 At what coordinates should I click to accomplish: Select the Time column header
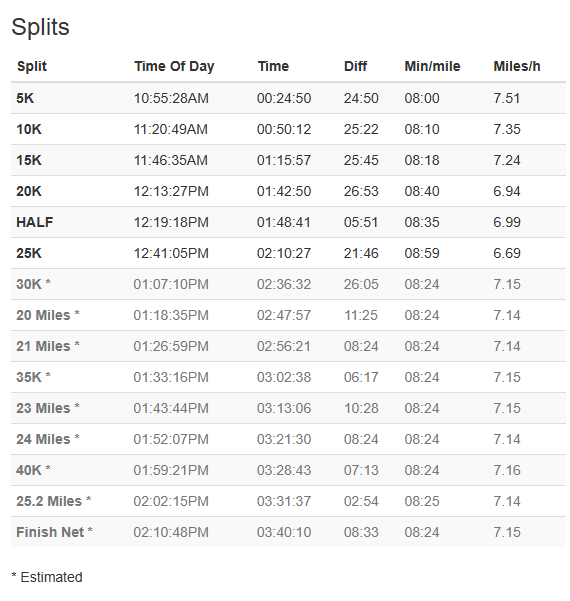[273, 66]
